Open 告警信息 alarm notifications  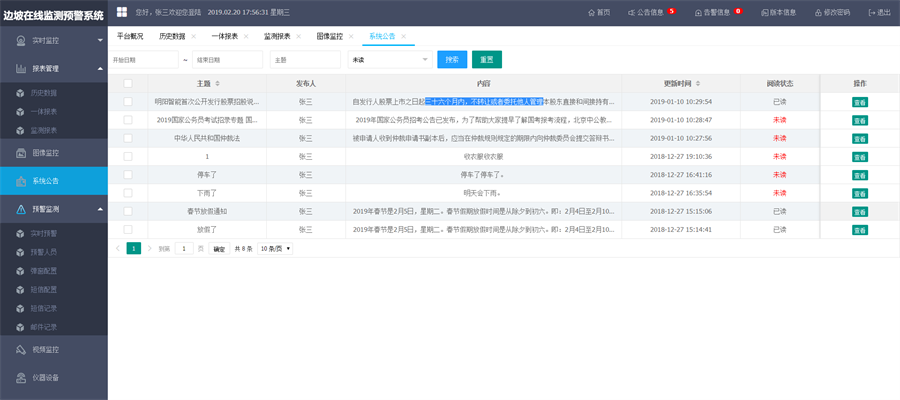coord(718,12)
